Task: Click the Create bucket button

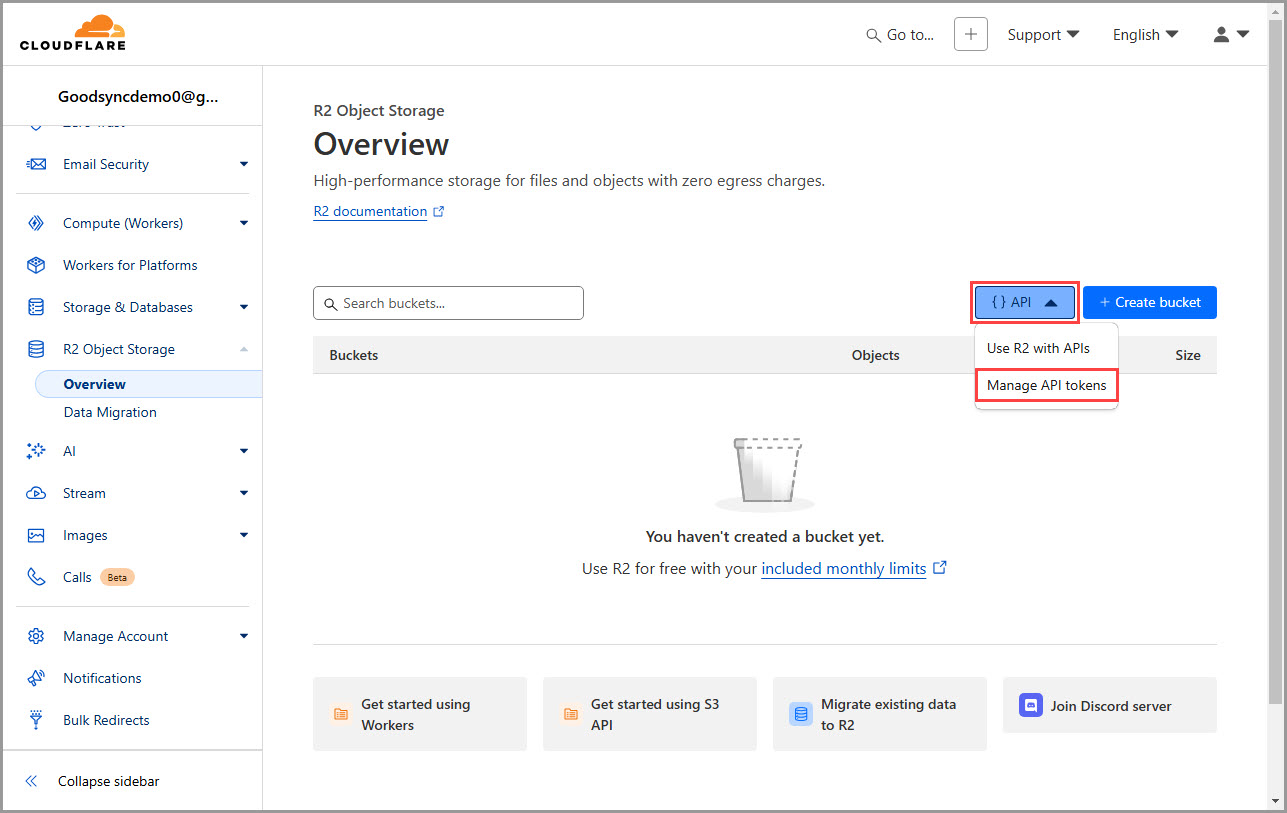Action: [x=1150, y=302]
